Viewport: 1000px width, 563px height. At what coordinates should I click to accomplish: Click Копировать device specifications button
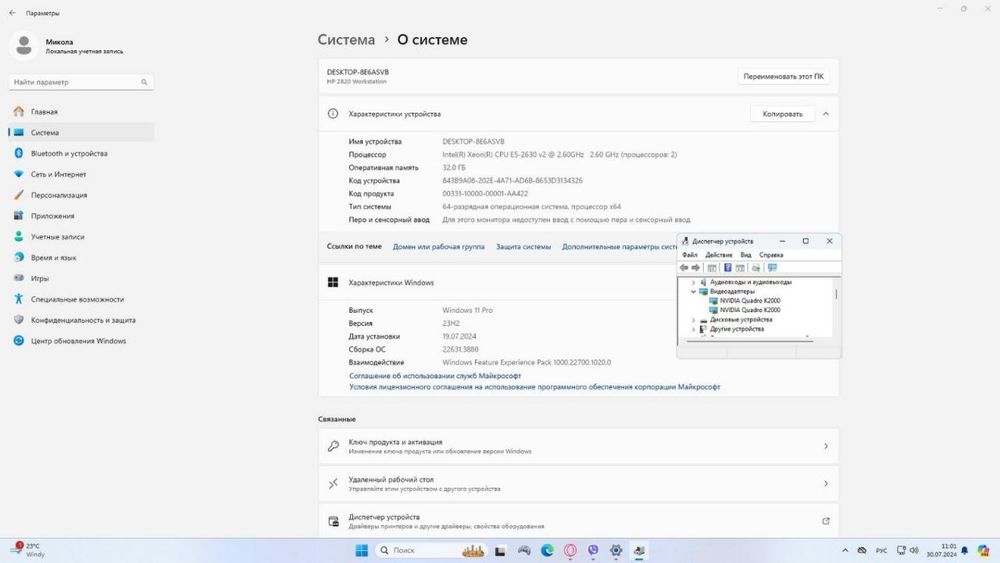tap(783, 114)
